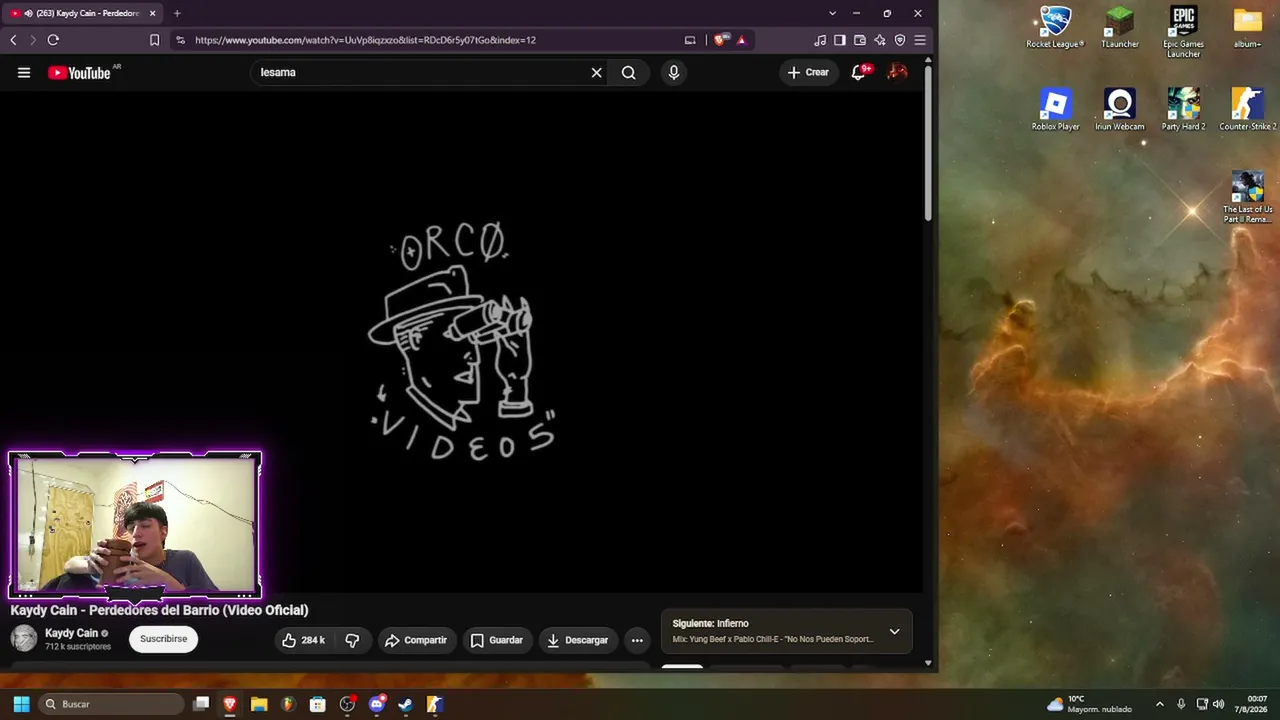Open the YouTube account avatar menu
The width and height of the screenshot is (1280, 720).
pos(898,72)
